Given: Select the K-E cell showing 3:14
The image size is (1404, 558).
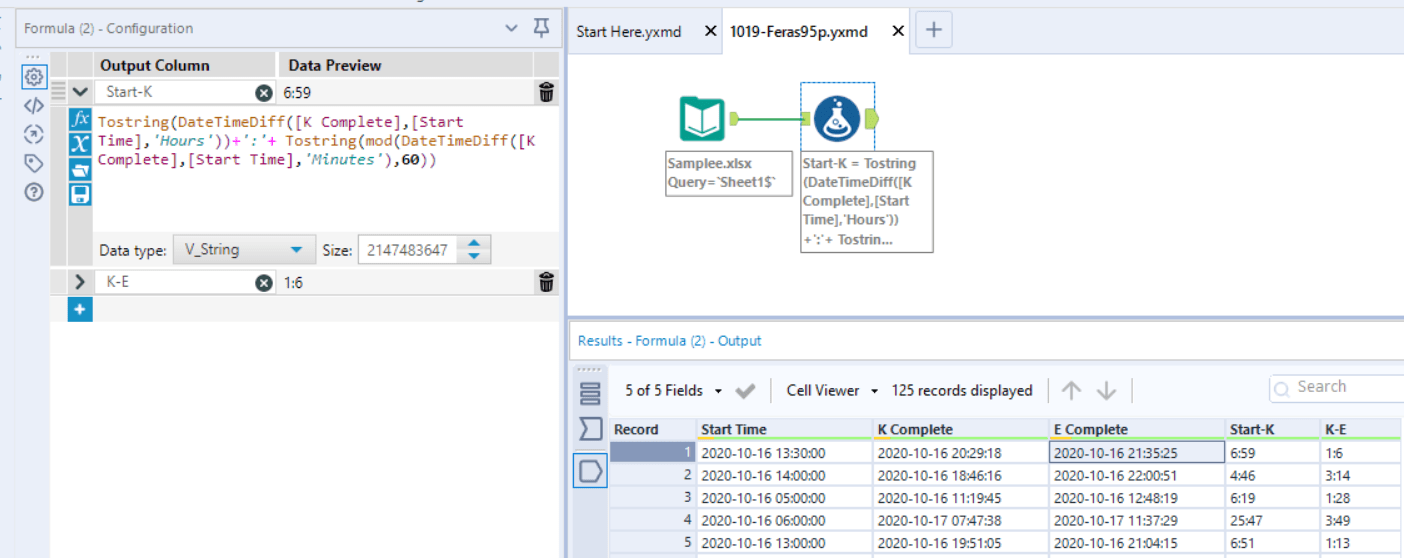Looking at the screenshot, I should [1360, 475].
